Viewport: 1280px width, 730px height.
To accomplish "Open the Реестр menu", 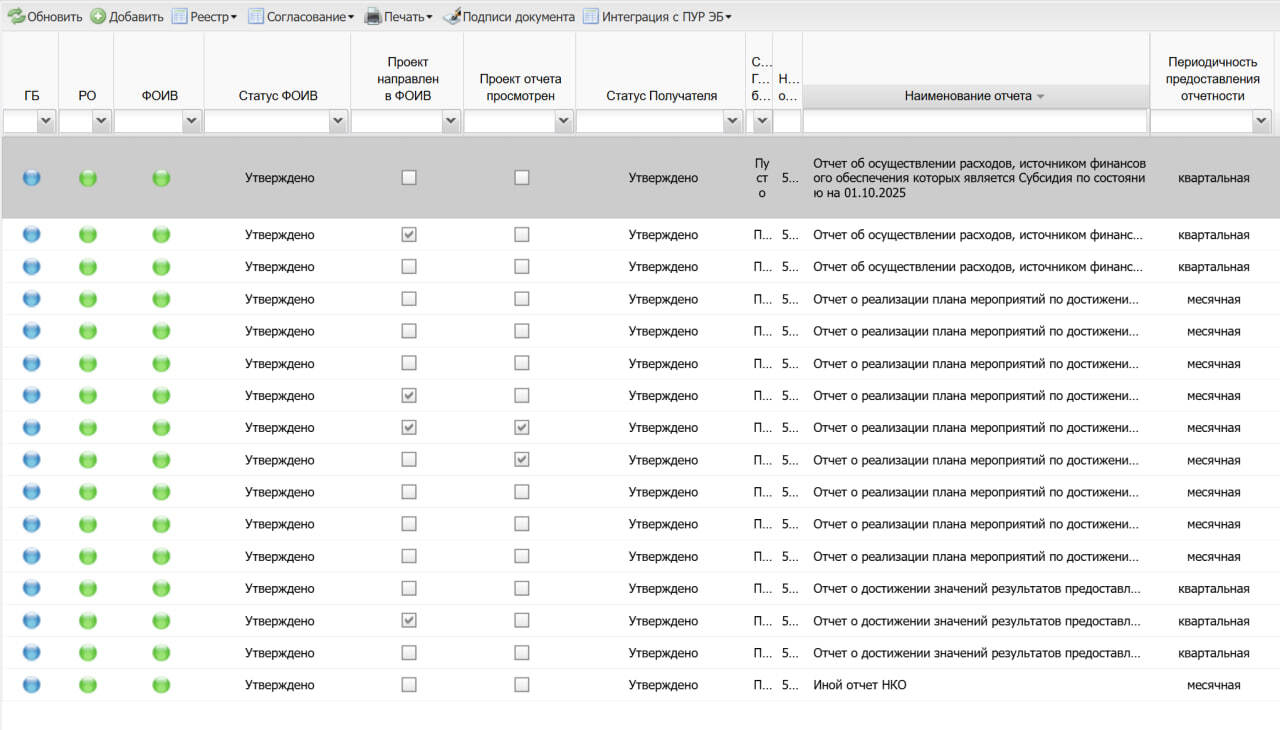I will pos(213,16).
